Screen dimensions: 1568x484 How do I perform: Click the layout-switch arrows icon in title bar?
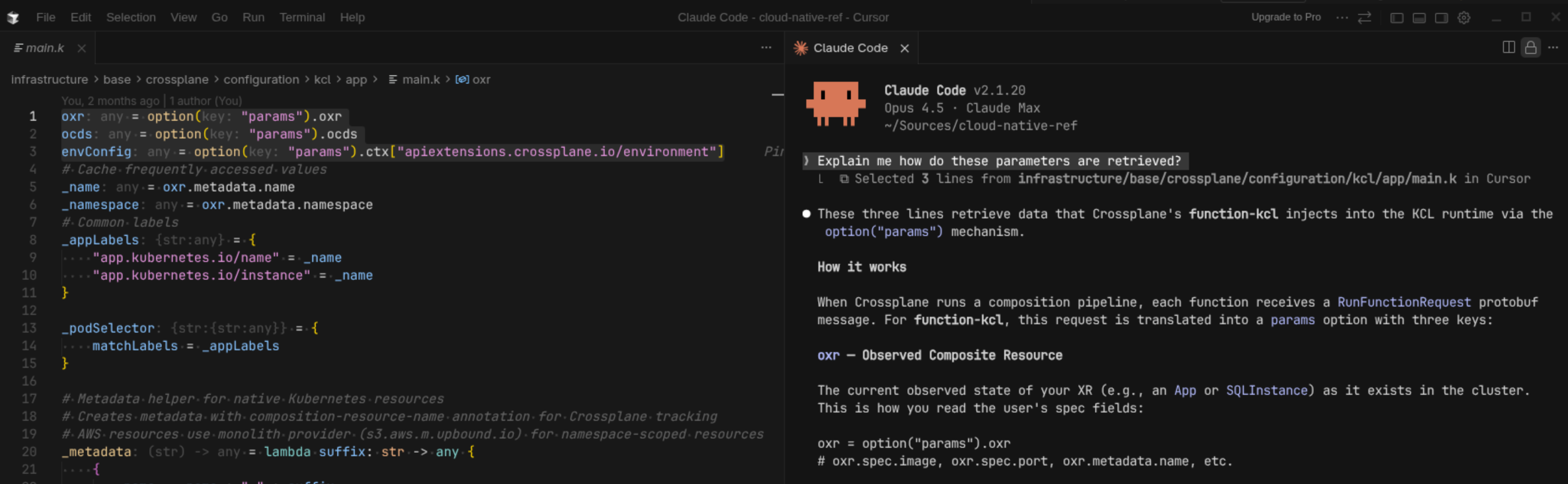[x=1365, y=17]
